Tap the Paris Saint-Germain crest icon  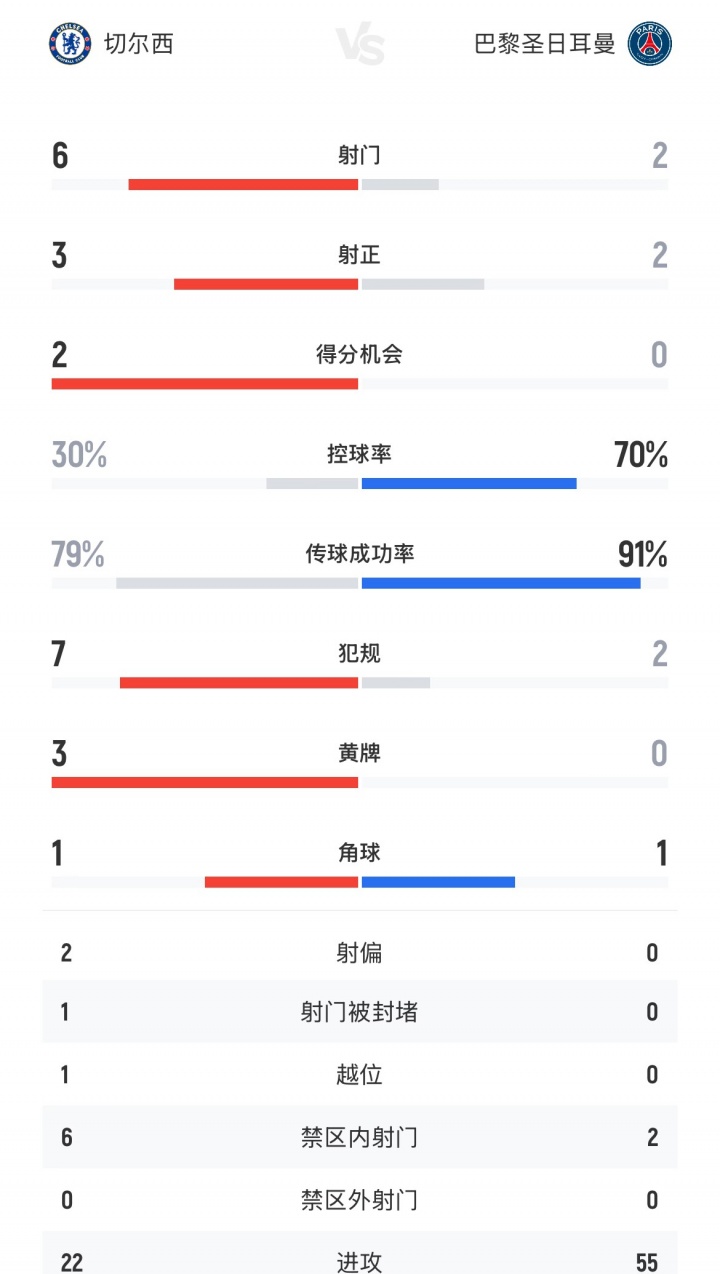point(649,44)
